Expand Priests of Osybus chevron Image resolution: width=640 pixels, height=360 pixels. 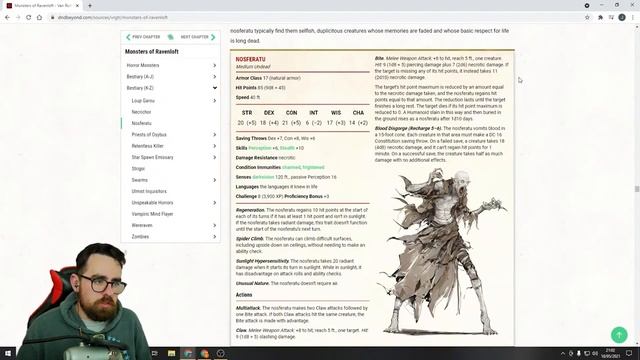pyautogui.click(x=214, y=135)
